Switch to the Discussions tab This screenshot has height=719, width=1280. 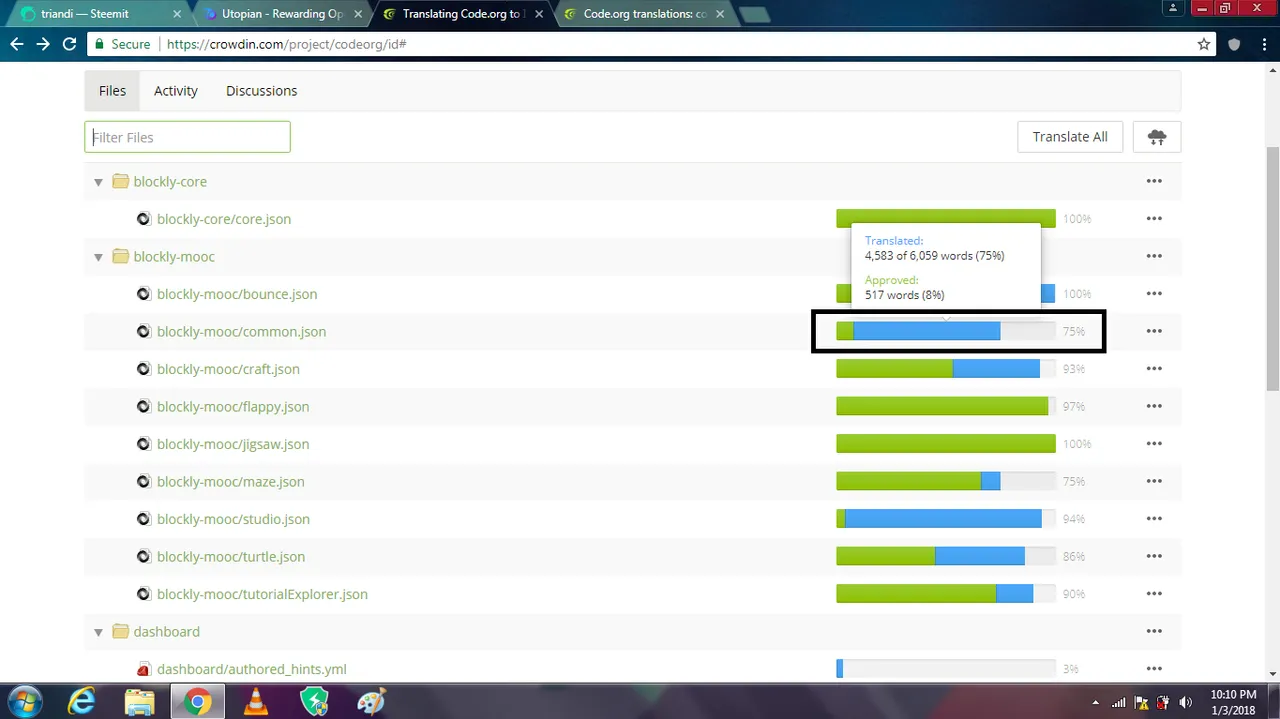click(x=261, y=91)
